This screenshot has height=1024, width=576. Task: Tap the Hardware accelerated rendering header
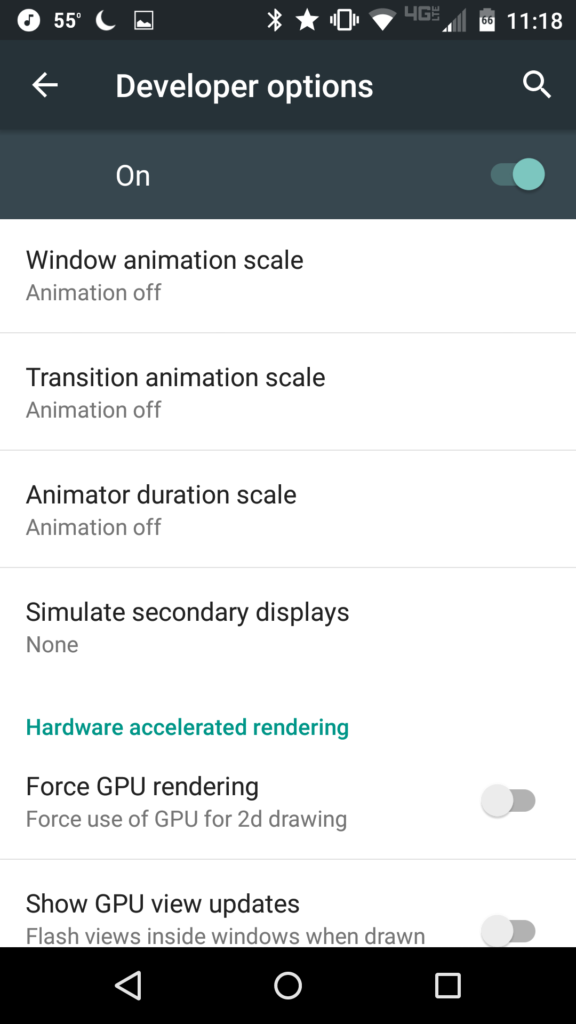coord(187,727)
